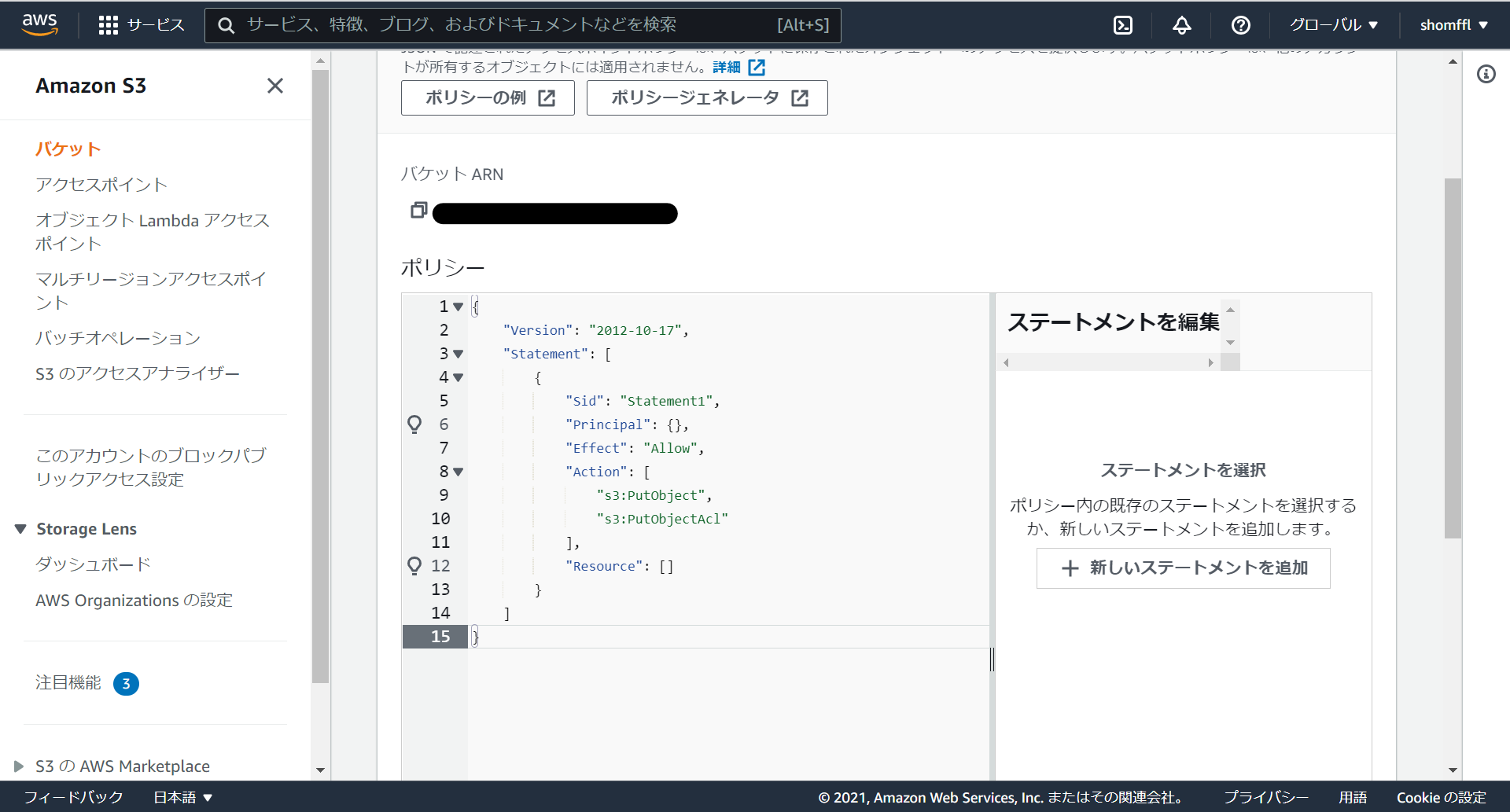The image size is (1510, 812).
Task: Open the help question mark menu
Action: [x=1241, y=25]
